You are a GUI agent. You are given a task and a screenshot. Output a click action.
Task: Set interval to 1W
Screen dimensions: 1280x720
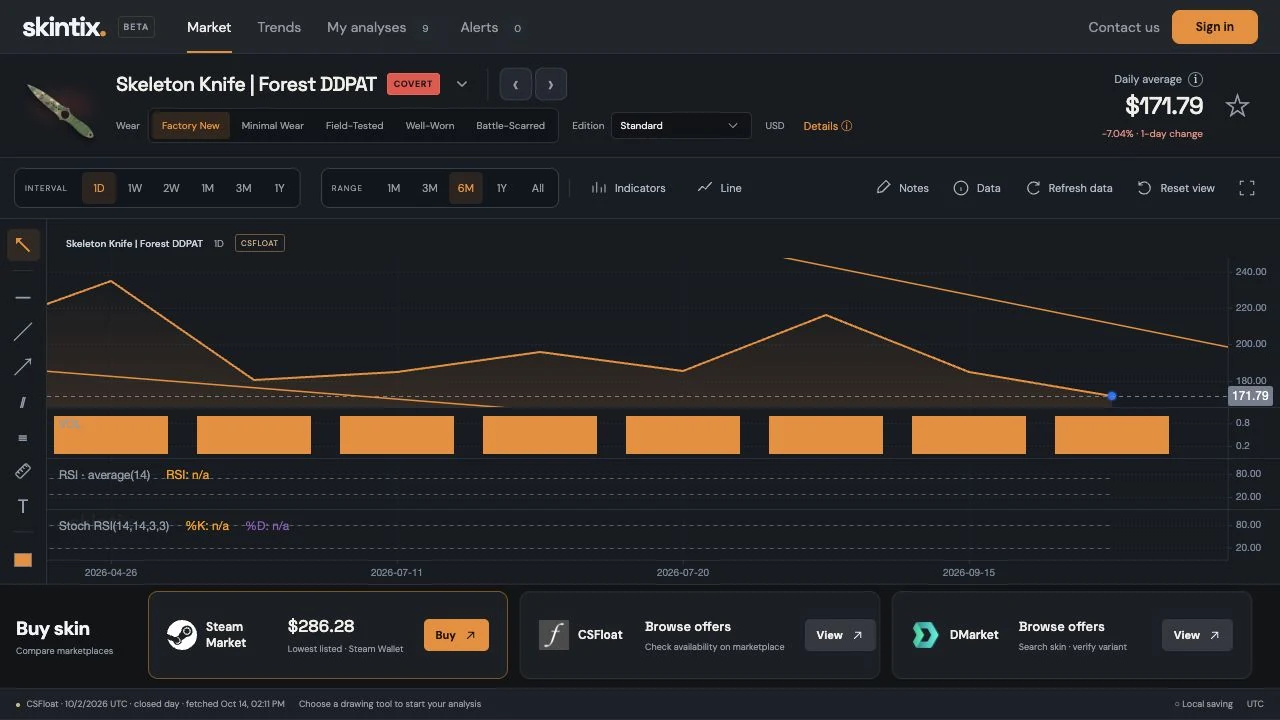coord(135,188)
